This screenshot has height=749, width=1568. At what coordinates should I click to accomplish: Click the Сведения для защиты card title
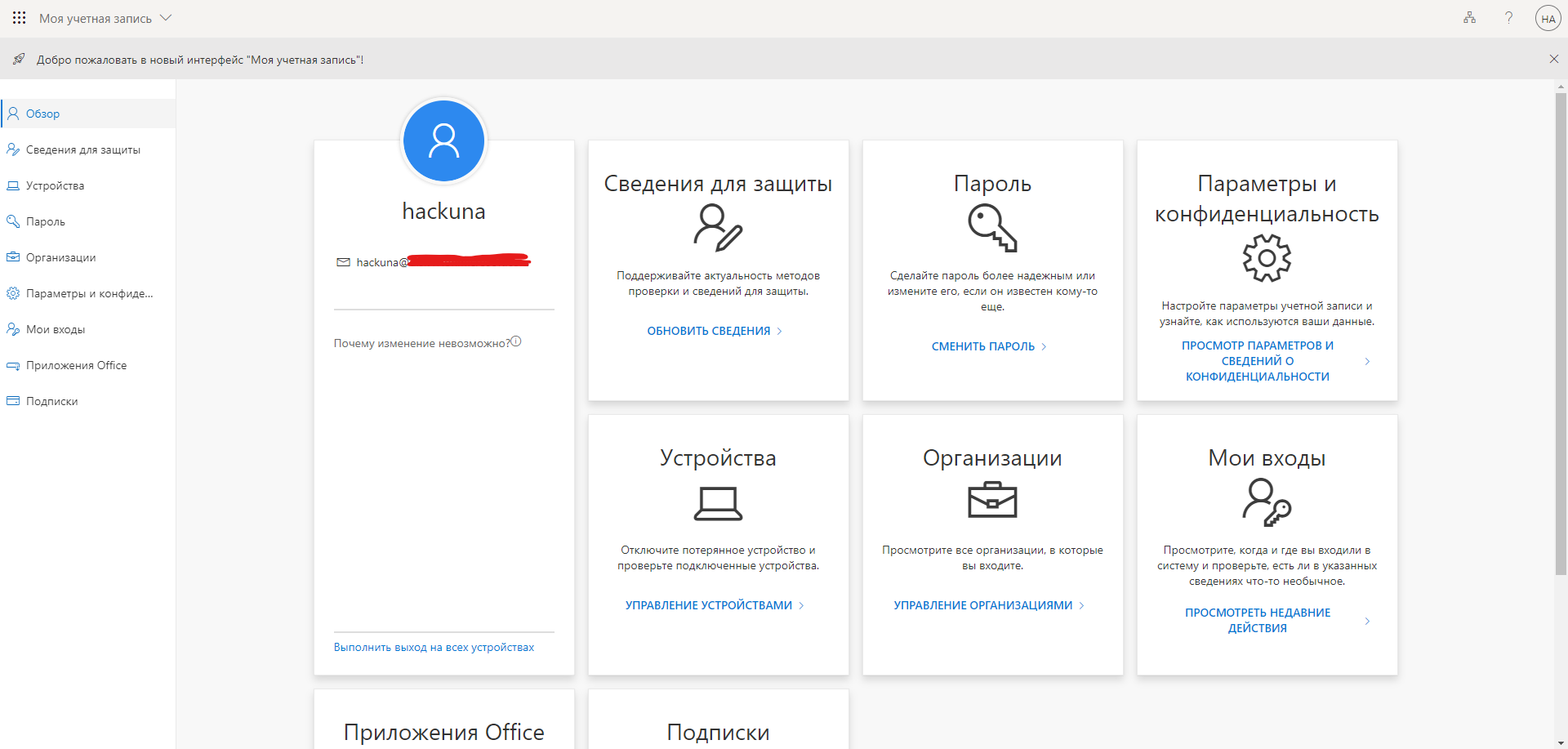click(718, 184)
